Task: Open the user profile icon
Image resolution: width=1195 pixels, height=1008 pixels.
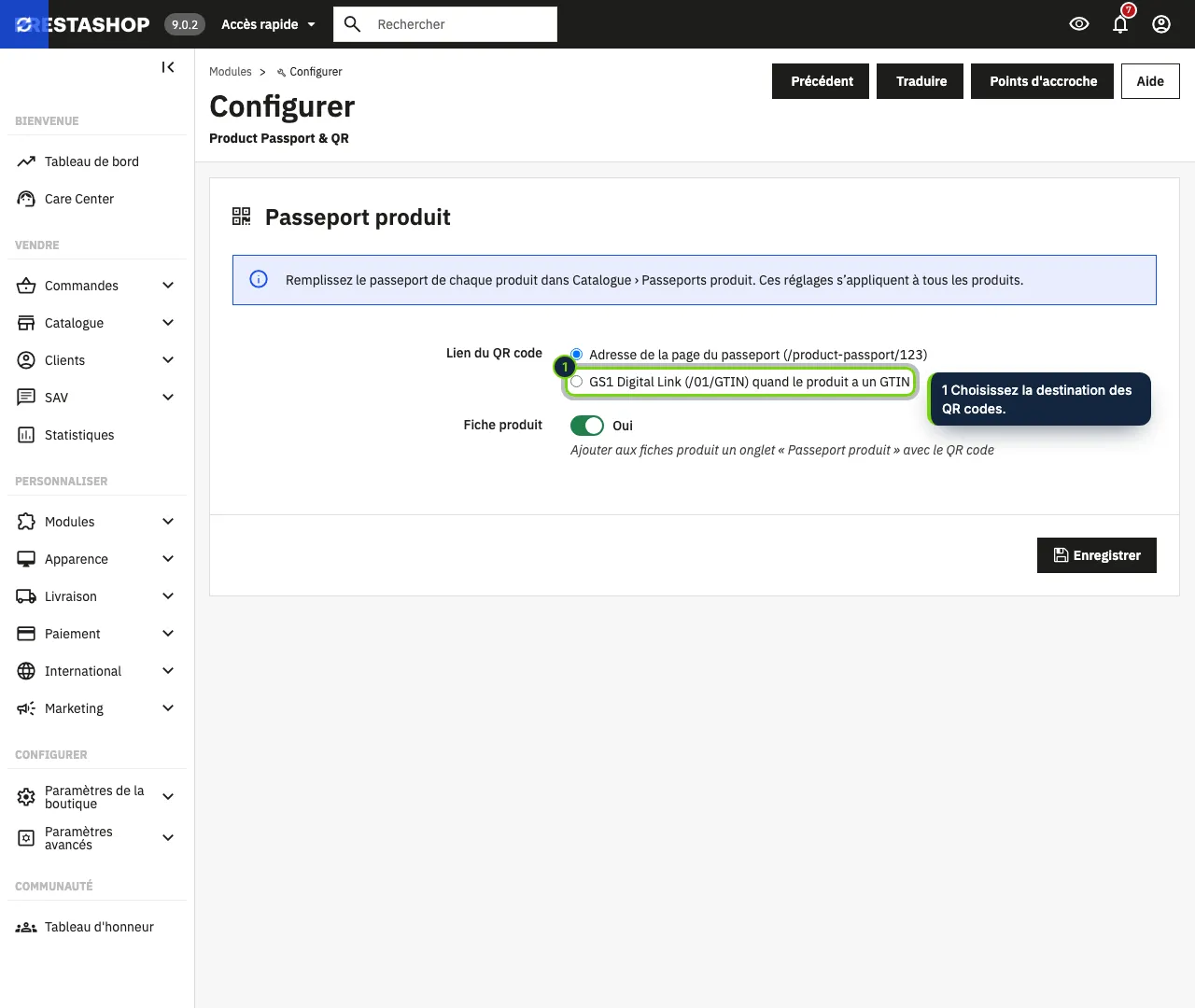Action: click(x=1161, y=24)
